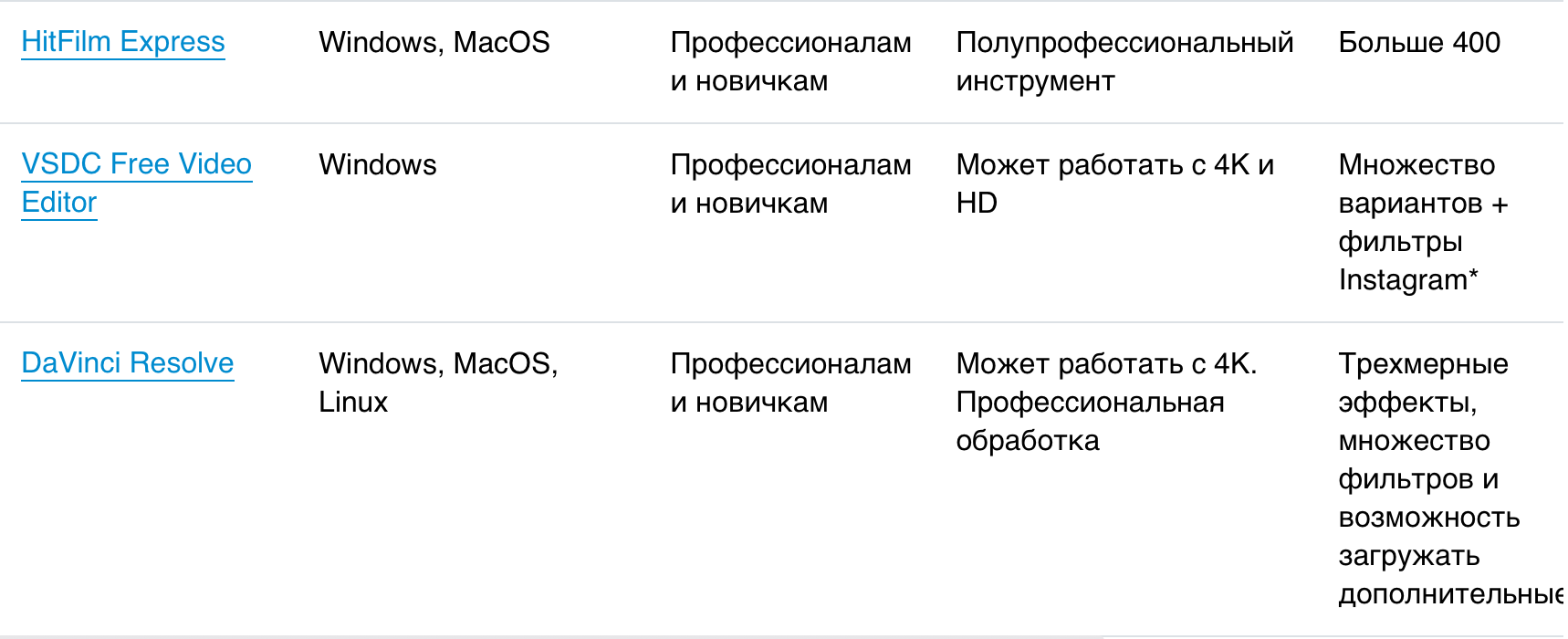The width and height of the screenshot is (1568, 639).
Task: Click 'Профессионалам и новичкам' in HitFilm Express row
Action: [790, 61]
